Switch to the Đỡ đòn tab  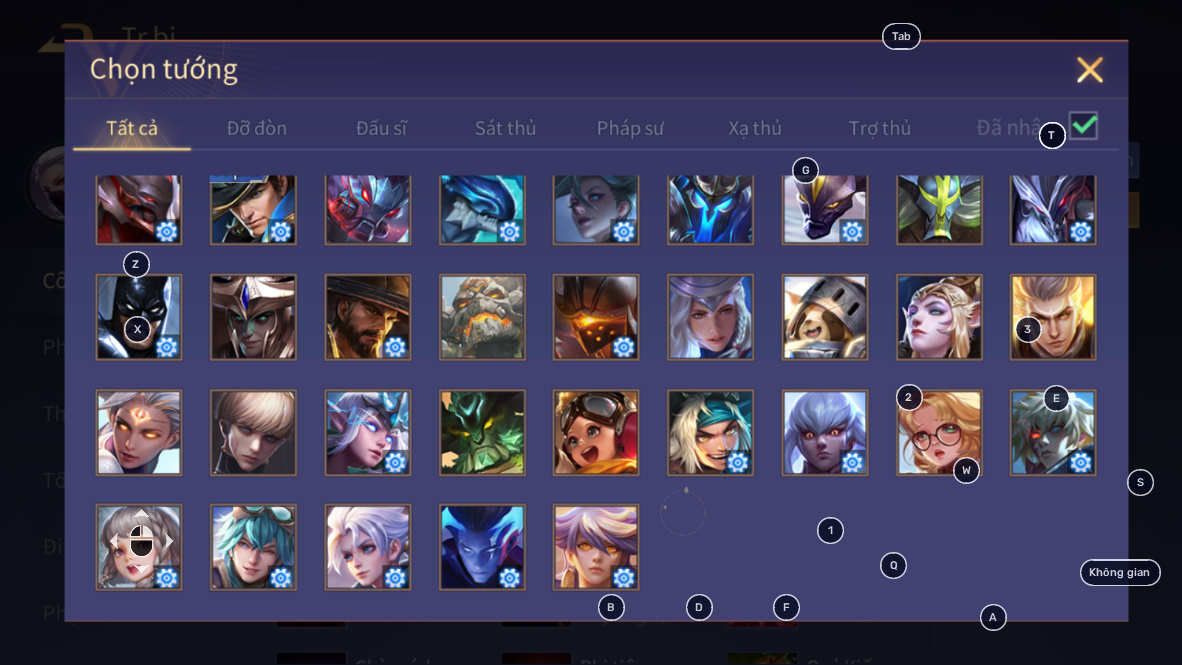tap(256, 128)
